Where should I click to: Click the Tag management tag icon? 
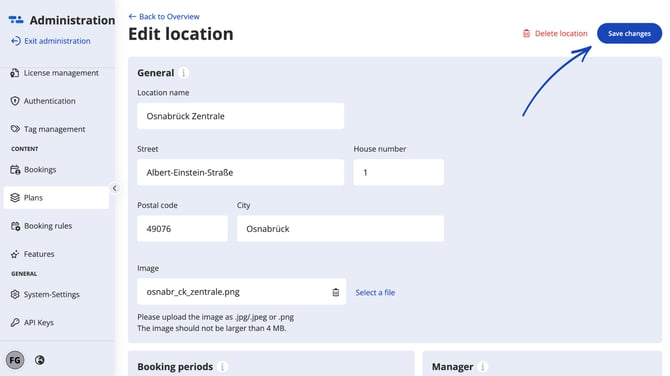click(x=15, y=129)
